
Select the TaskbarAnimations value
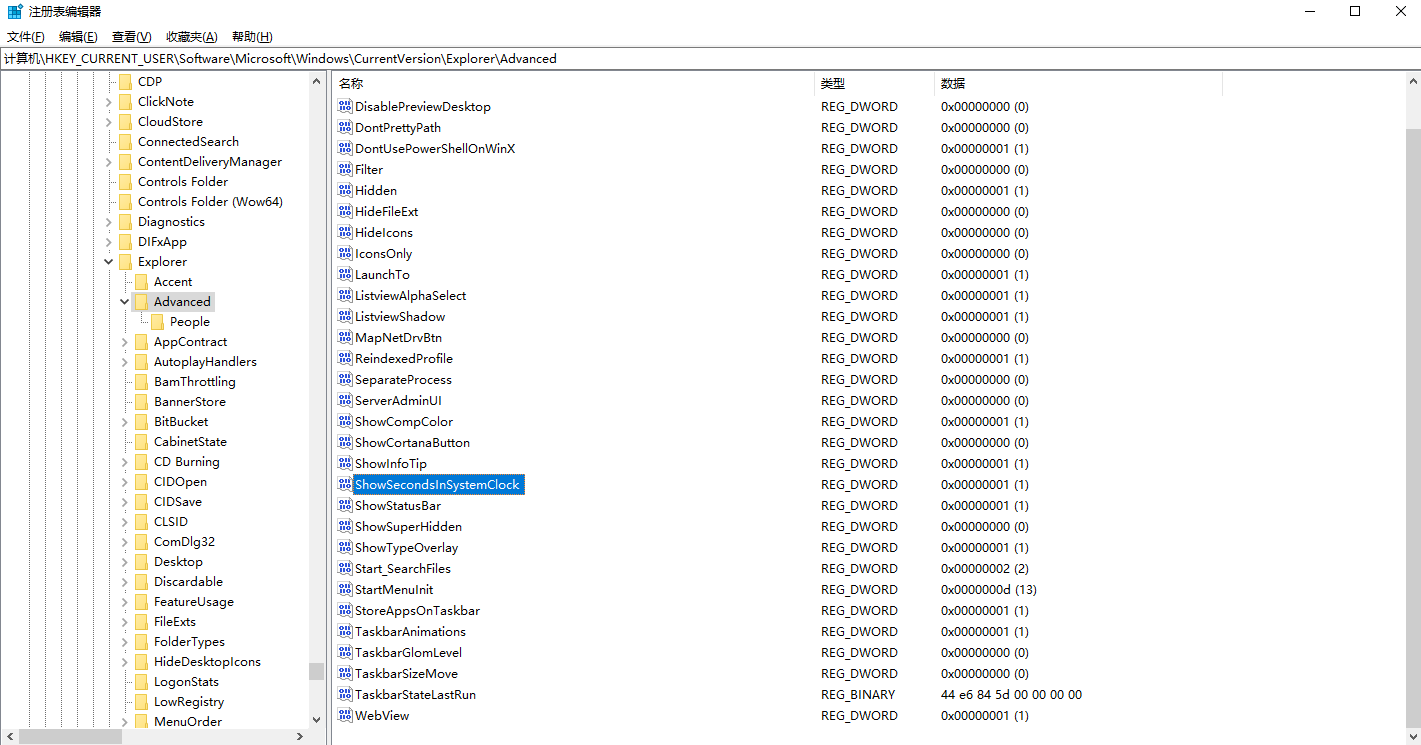click(410, 632)
